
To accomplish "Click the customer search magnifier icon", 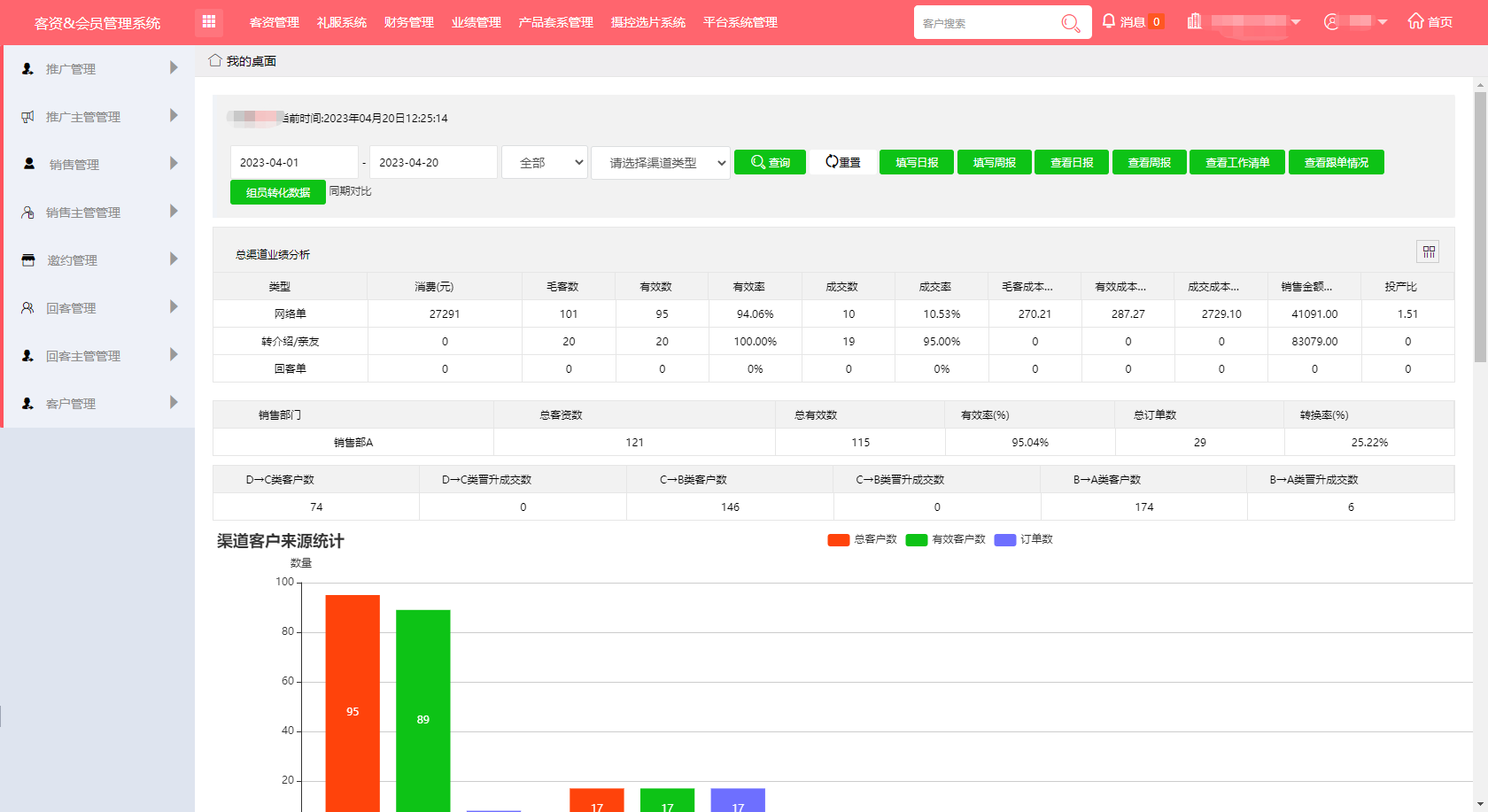I will (1070, 23).
